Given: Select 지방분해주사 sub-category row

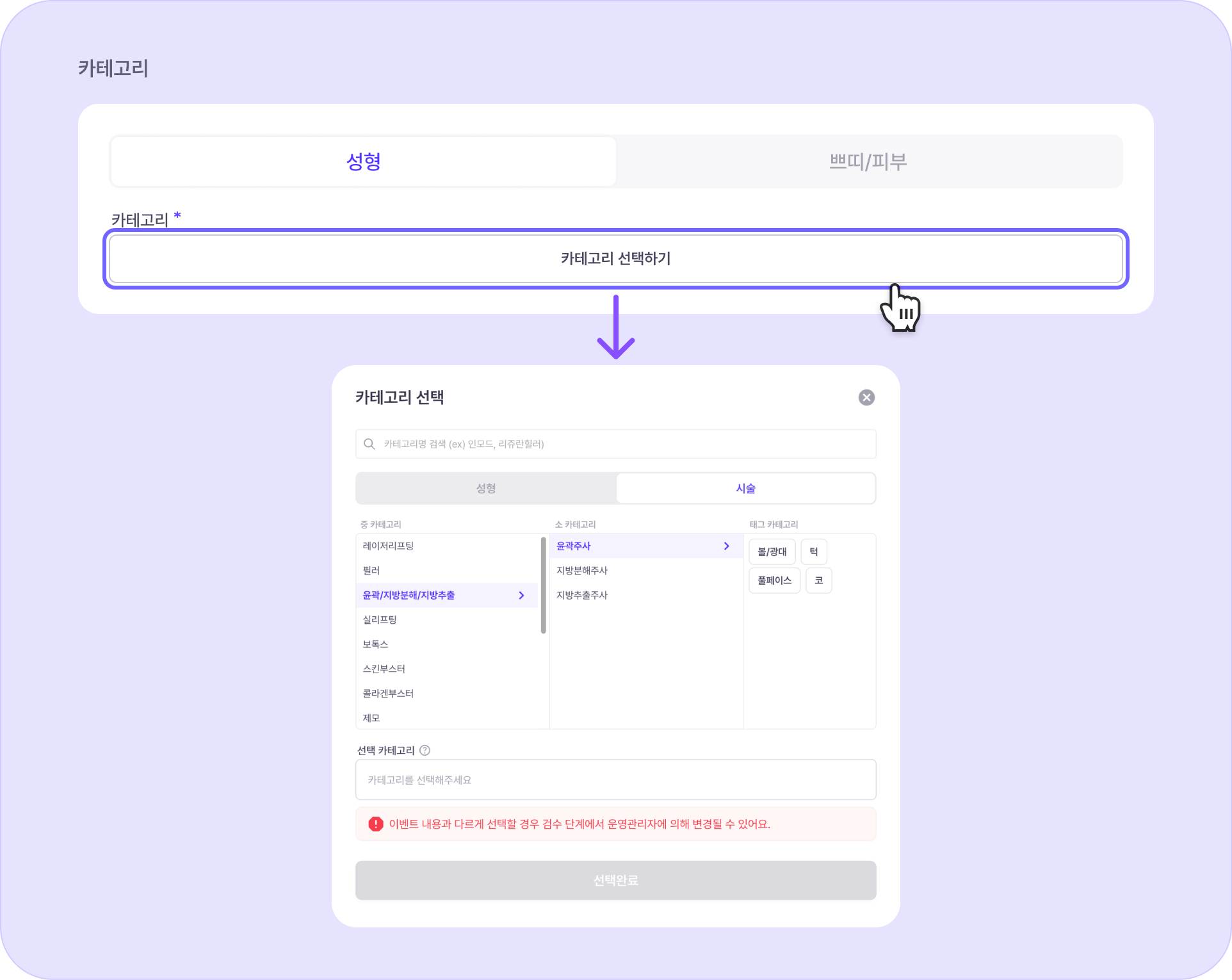Looking at the screenshot, I should pyautogui.click(x=645, y=570).
